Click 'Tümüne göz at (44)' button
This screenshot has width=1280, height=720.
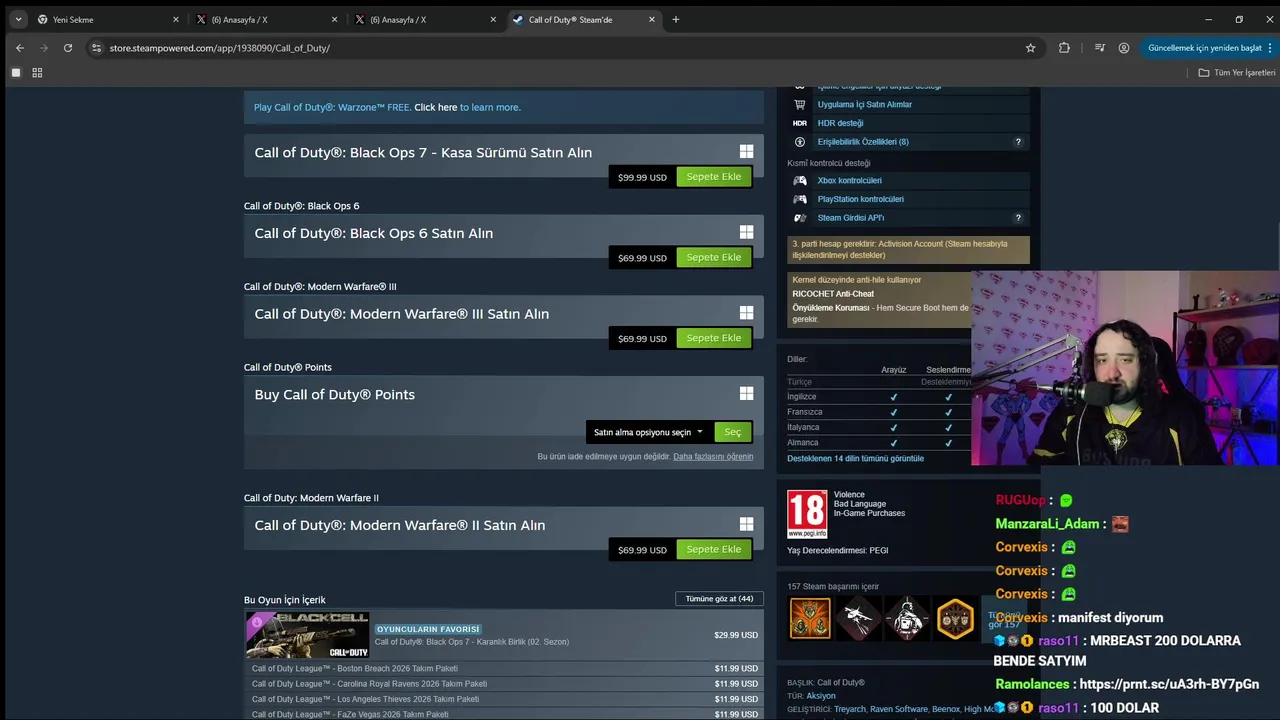pos(719,599)
